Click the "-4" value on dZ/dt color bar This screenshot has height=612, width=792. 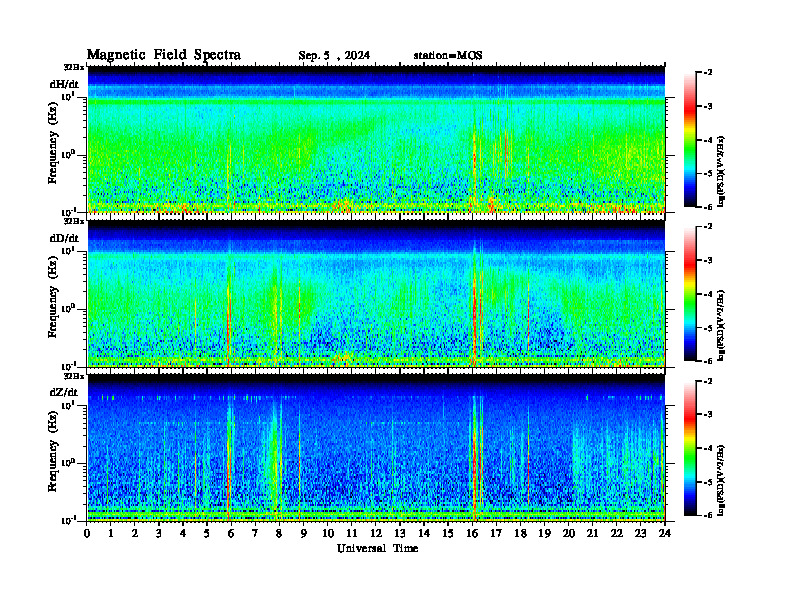(x=708, y=448)
